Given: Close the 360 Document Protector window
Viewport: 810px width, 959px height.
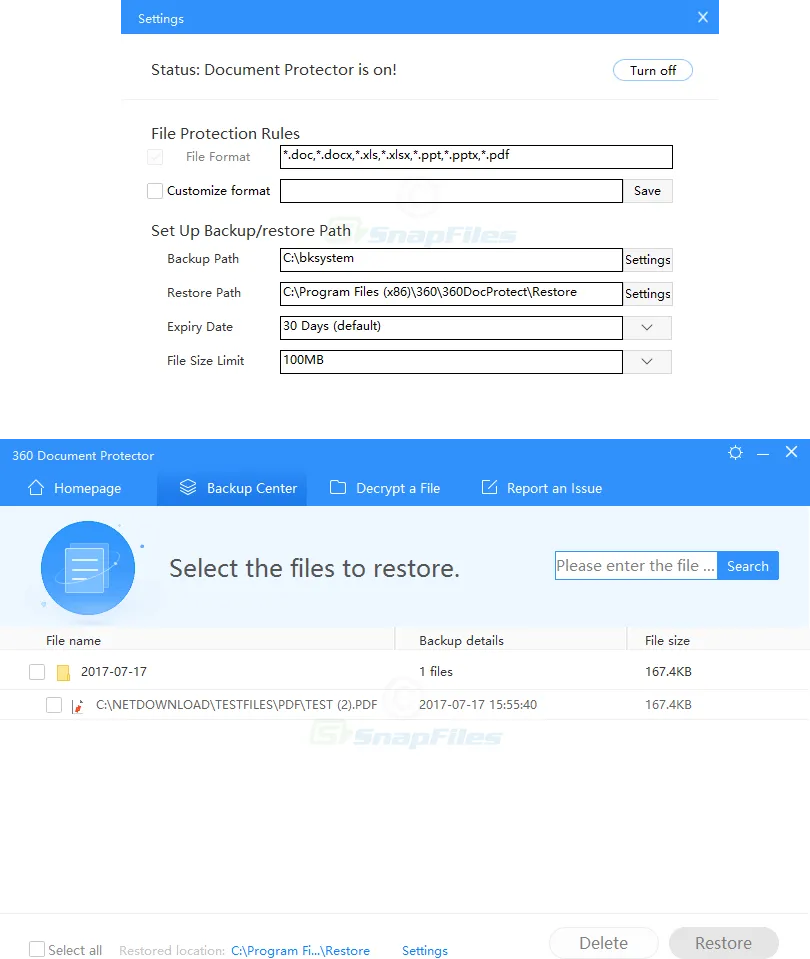Looking at the screenshot, I should [792, 452].
